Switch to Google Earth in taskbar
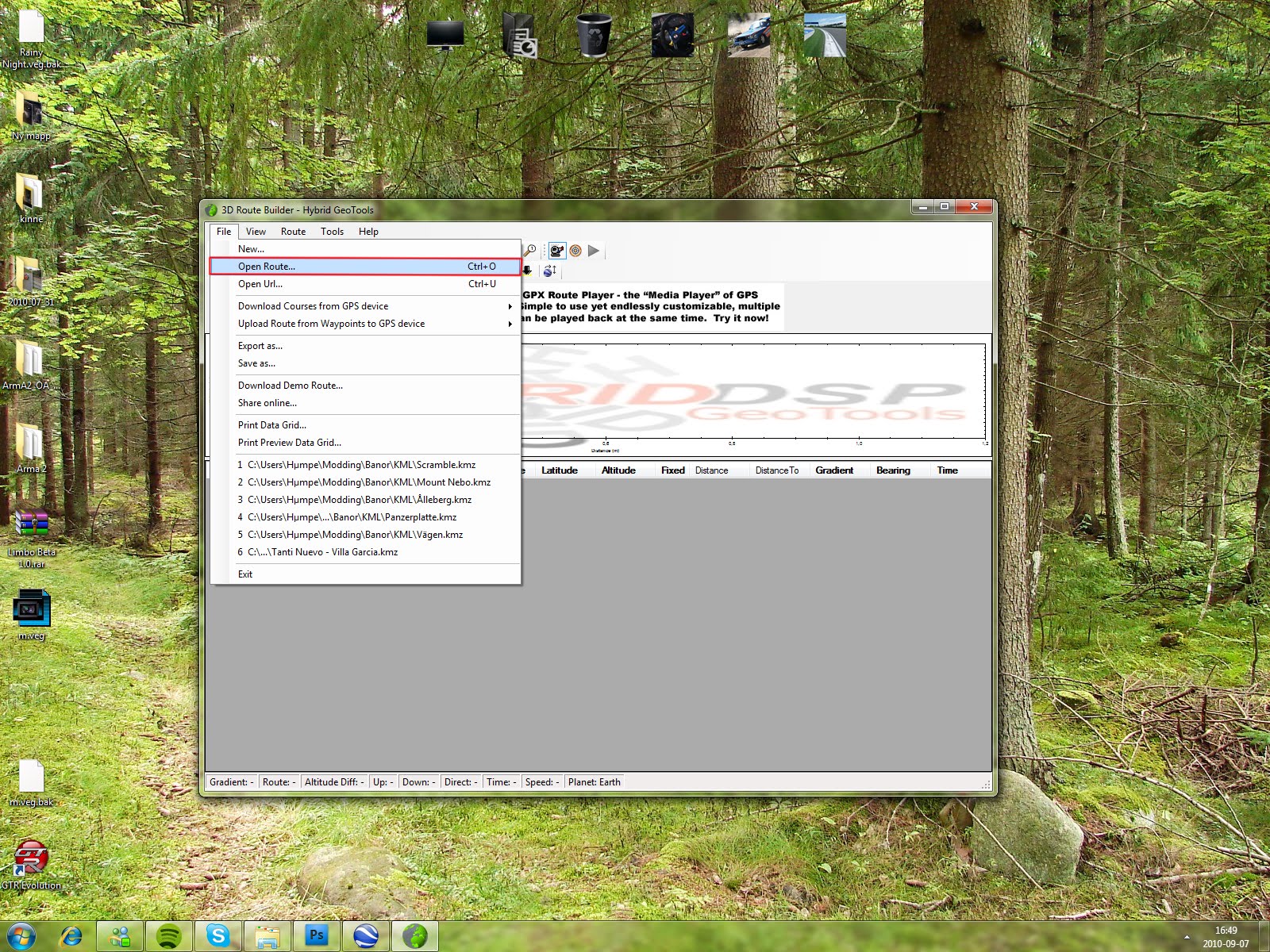 366,936
